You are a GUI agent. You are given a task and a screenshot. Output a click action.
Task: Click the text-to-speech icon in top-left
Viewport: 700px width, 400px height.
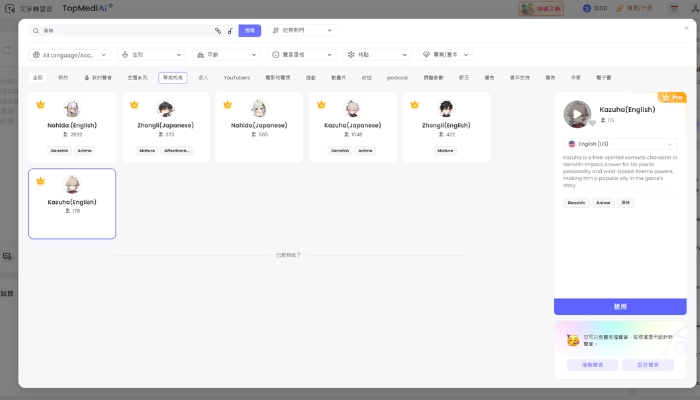click(x=10, y=8)
